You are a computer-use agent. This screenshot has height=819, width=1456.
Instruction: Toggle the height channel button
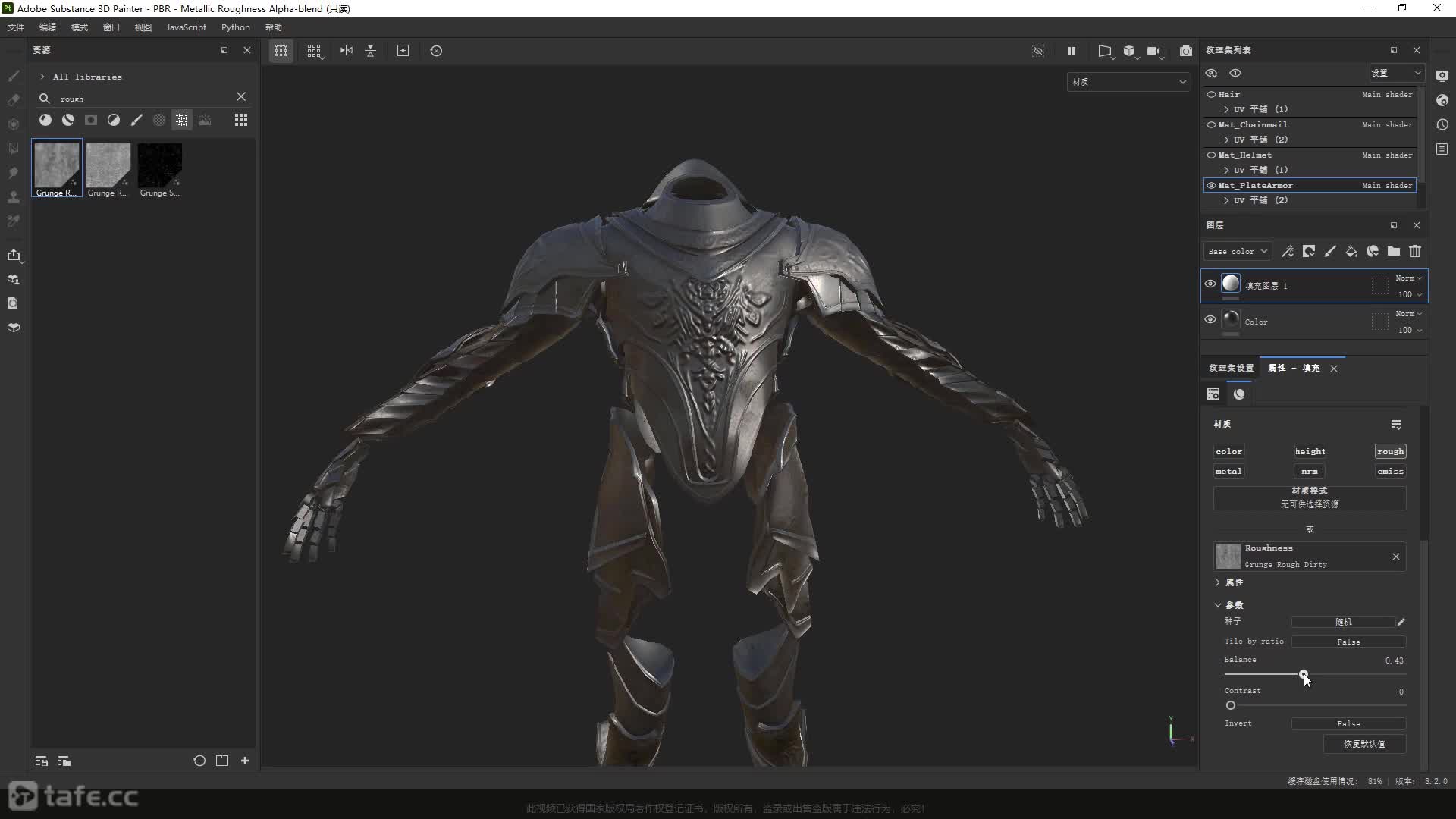click(x=1310, y=451)
